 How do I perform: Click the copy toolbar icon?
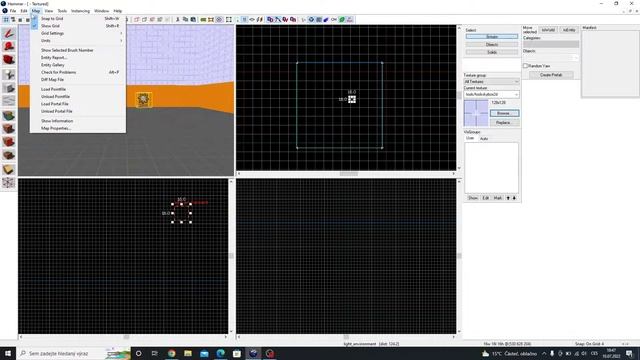click(x=185, y=20)
